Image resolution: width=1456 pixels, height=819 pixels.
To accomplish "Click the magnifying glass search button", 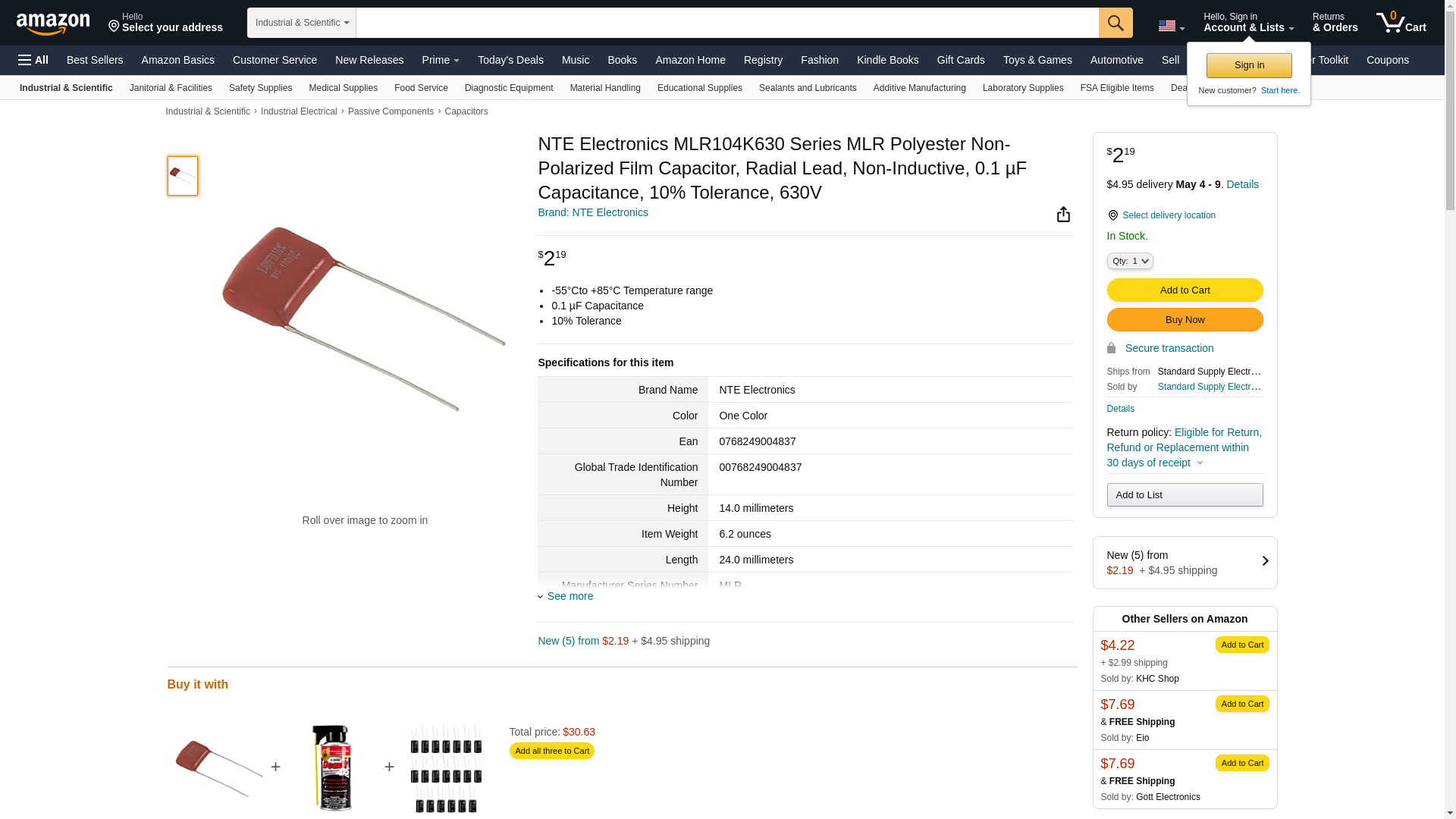I will pos(1116,23).
